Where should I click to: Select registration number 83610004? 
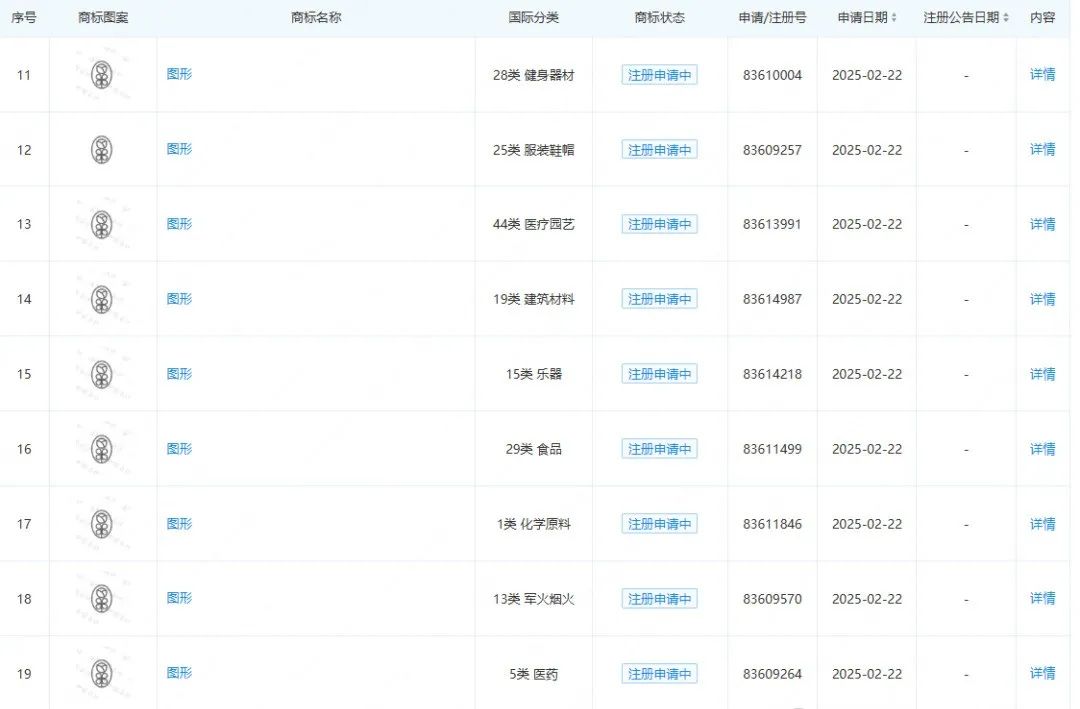click(772, 75)
